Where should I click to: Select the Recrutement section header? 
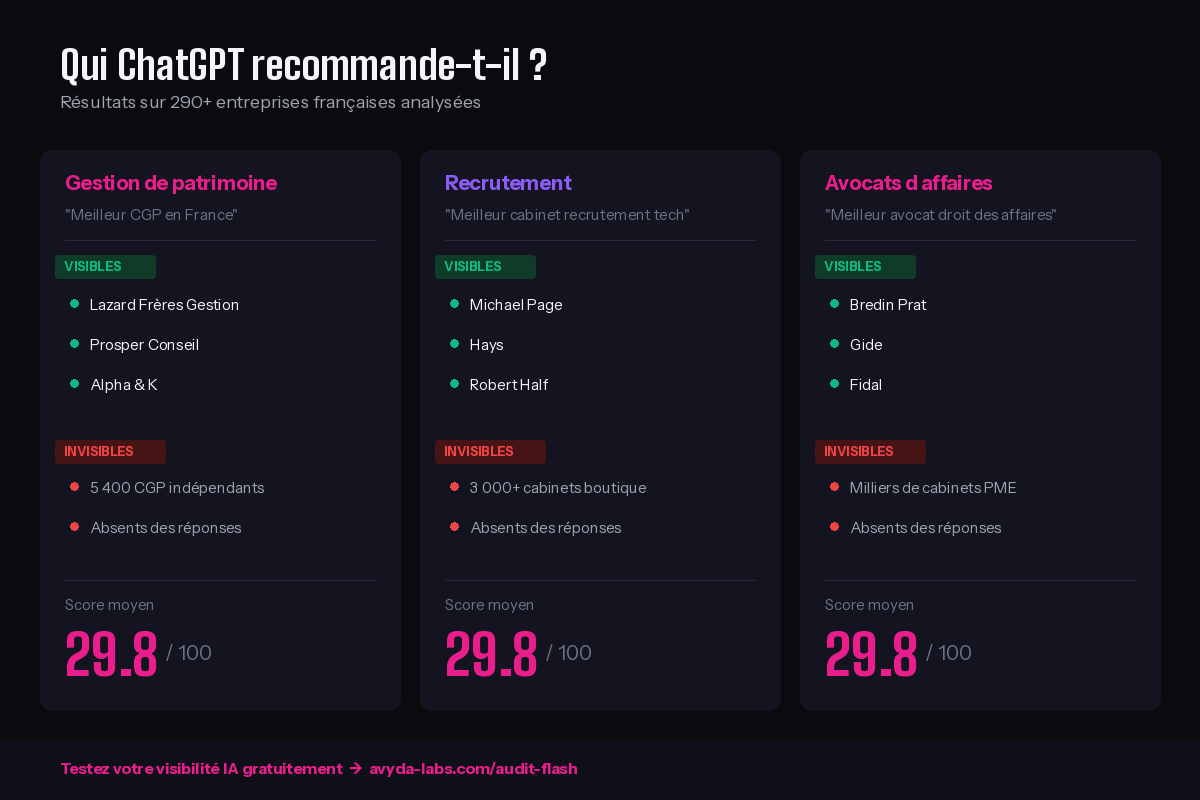[508, 183]
